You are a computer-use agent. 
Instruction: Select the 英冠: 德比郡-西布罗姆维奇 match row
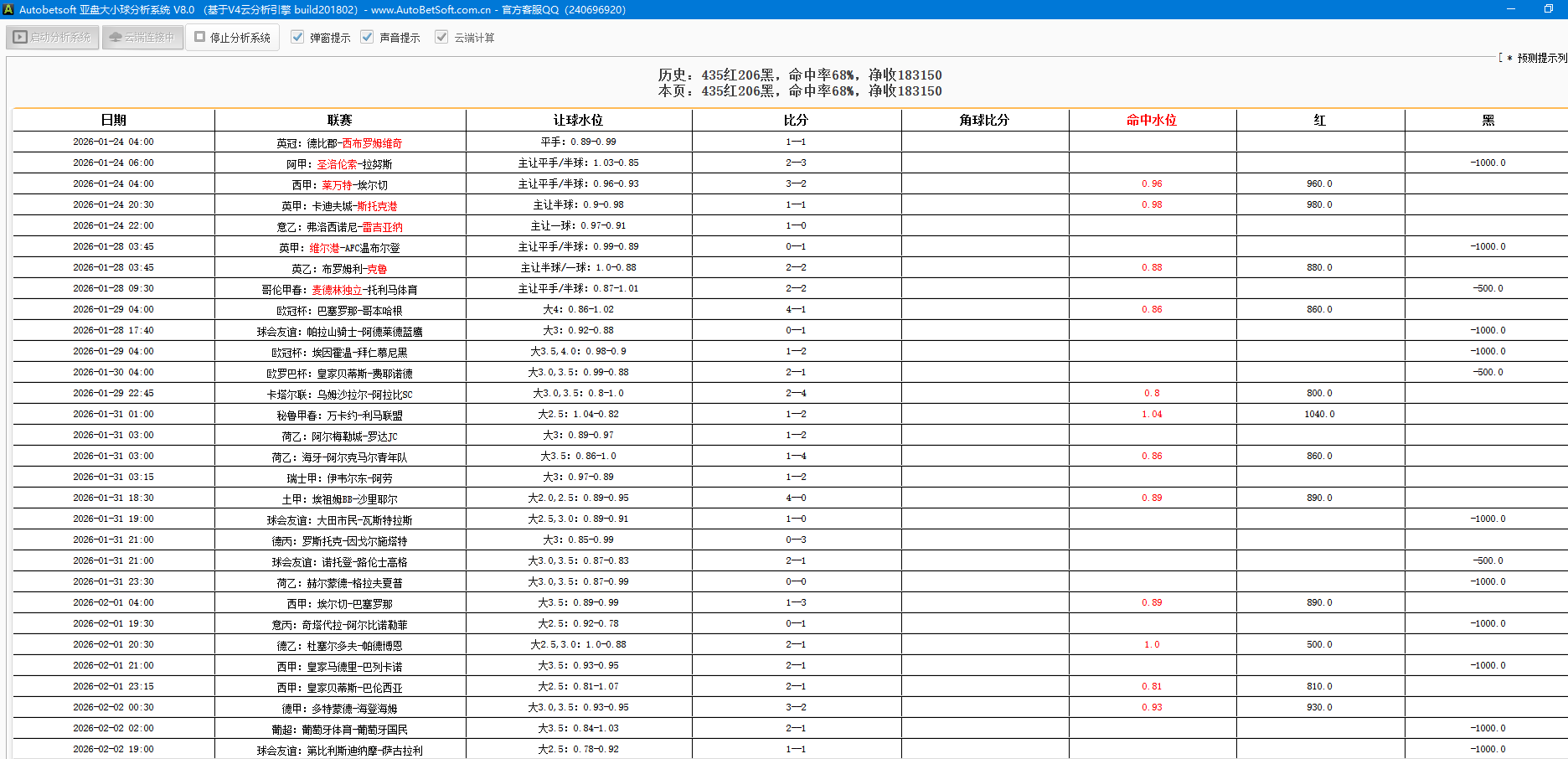point(339,142)
